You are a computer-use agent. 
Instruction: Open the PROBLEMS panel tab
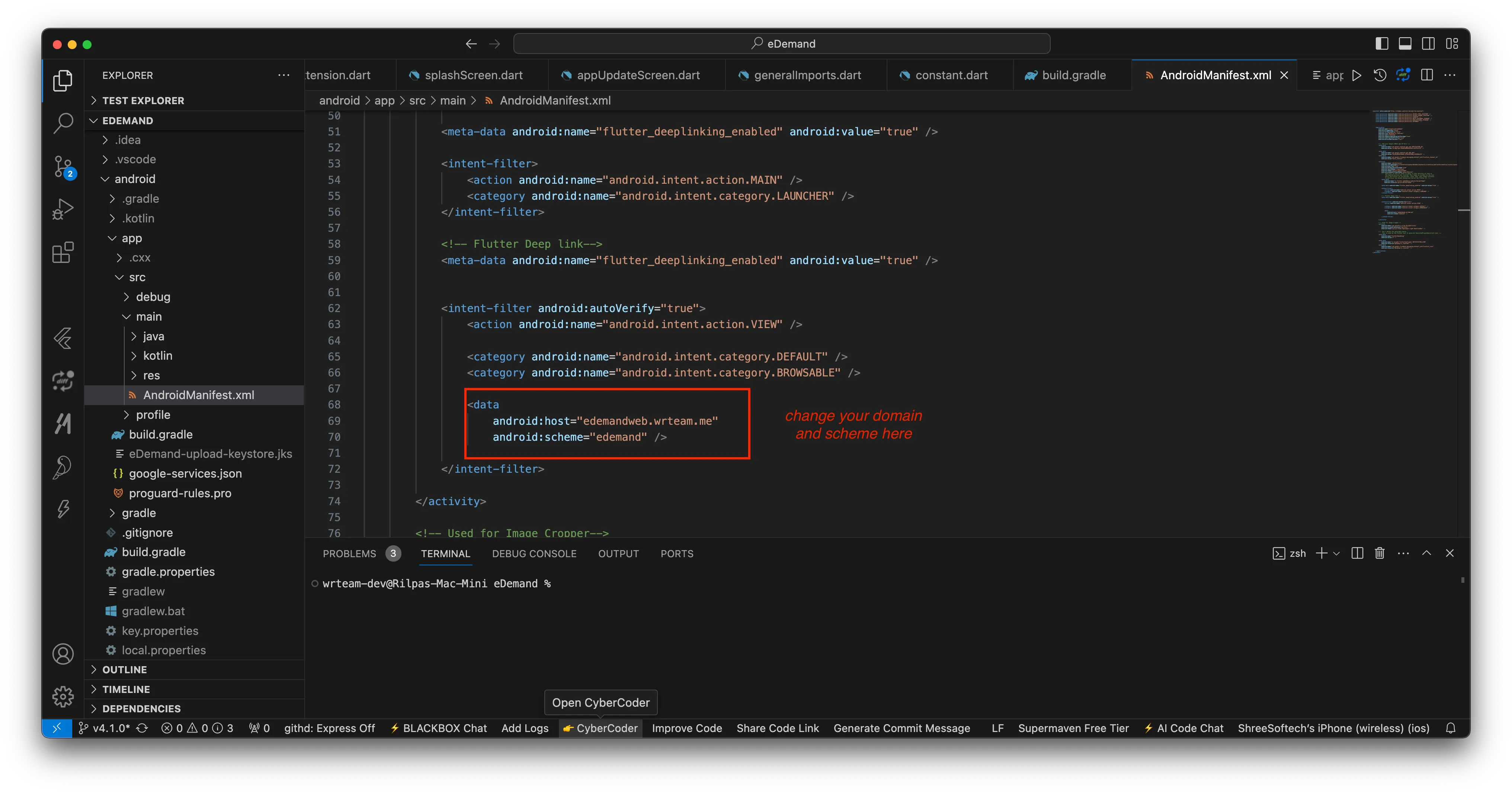point(361,553)
